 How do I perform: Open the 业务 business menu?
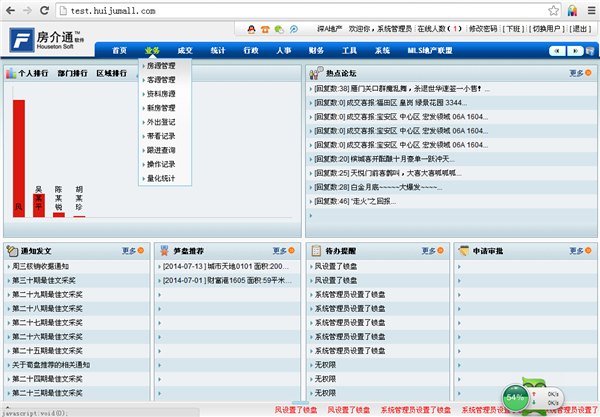pos(152,50)
